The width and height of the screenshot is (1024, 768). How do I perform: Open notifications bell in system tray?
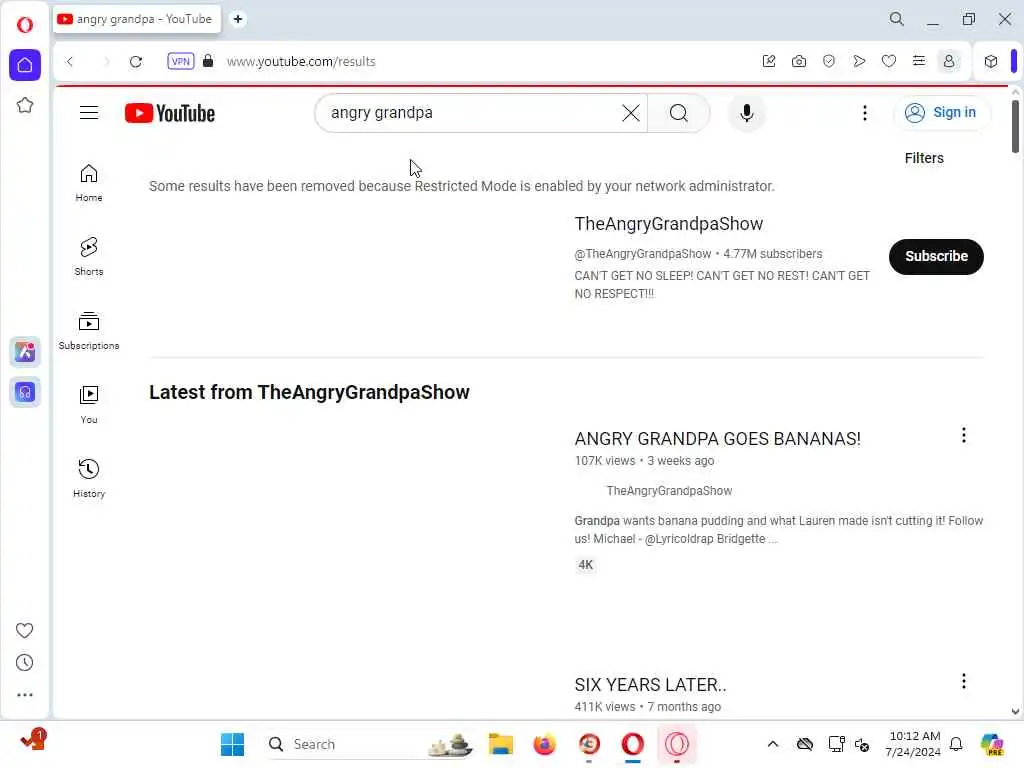pos(956,744)
